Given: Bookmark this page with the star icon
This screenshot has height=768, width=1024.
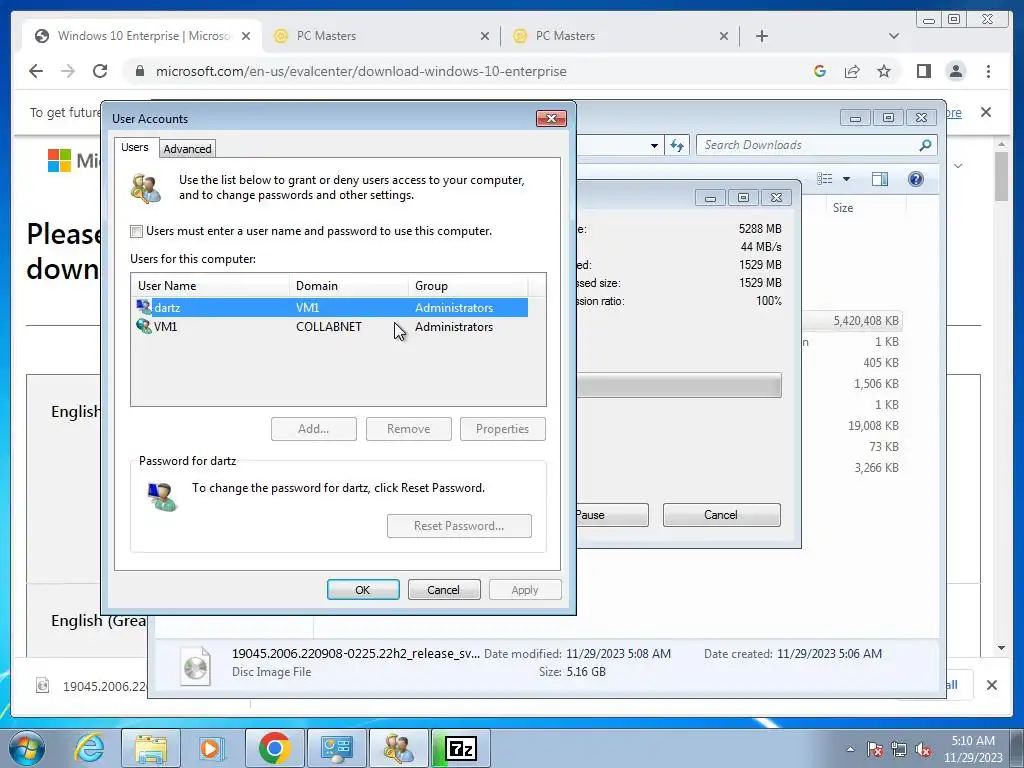Looking at the screenshot, I should pos(884,71).
